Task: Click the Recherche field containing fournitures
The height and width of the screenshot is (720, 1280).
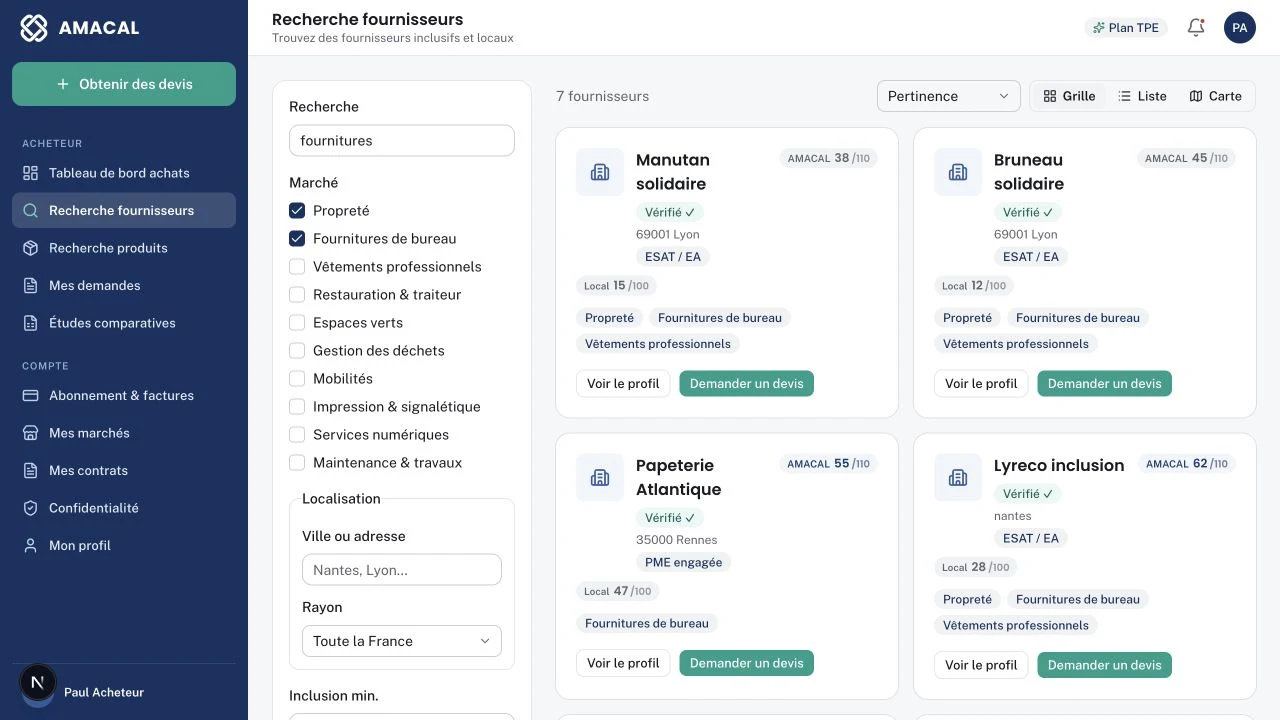Action: [402, 141]
